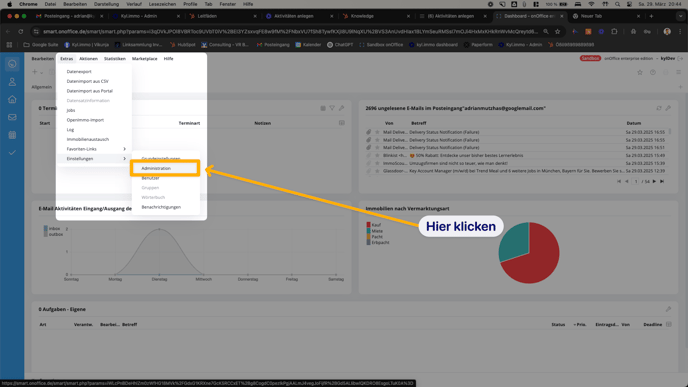Star the Blinkist e-mail
The width and height of the screenshot is (688, 387).
click(377, 155)
